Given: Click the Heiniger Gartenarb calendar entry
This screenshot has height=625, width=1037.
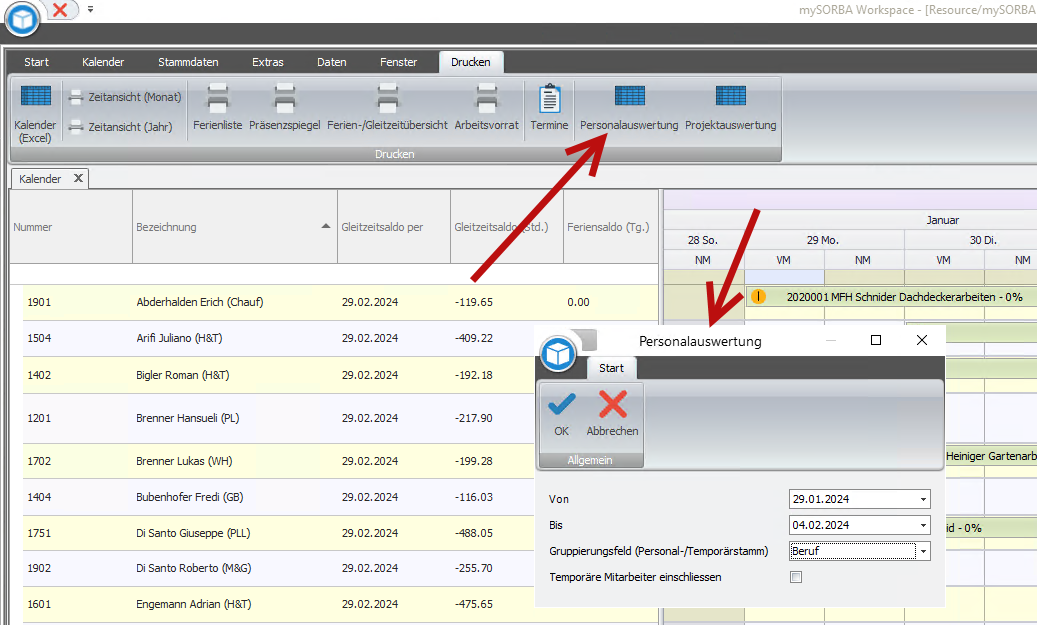Looking at the screenshot, I should [991, 456].
